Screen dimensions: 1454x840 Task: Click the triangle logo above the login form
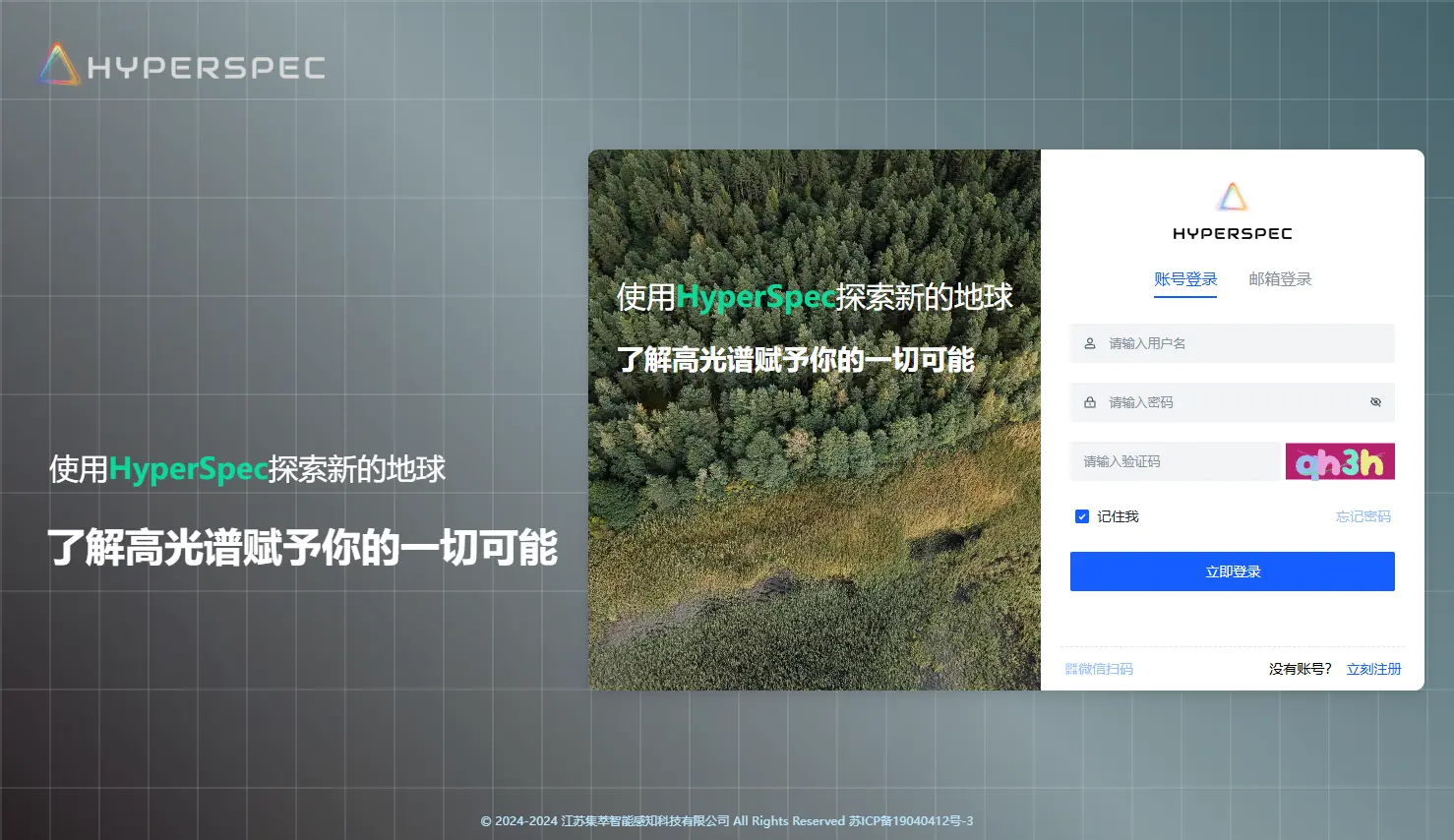[x=1233, y=197]
